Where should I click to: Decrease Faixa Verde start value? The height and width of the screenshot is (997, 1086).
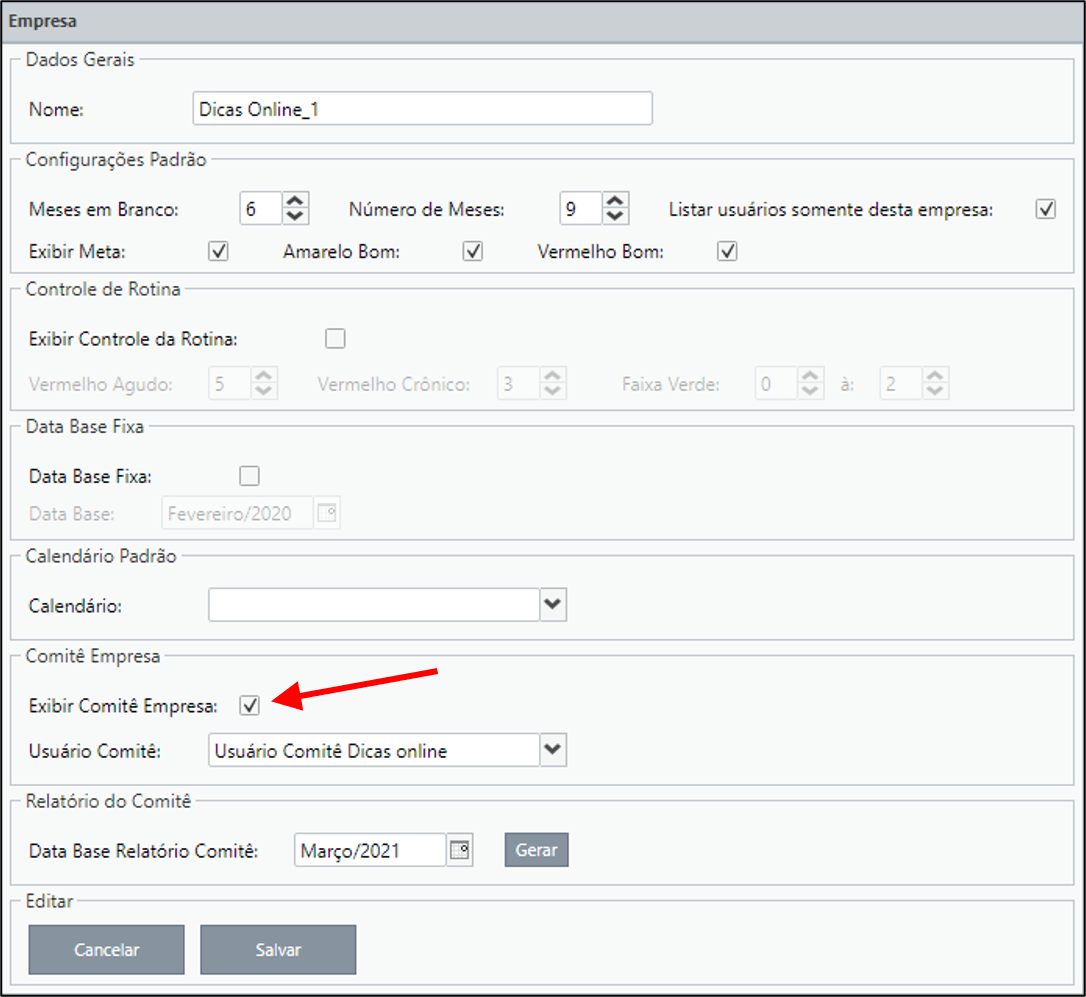coord(810,391)
